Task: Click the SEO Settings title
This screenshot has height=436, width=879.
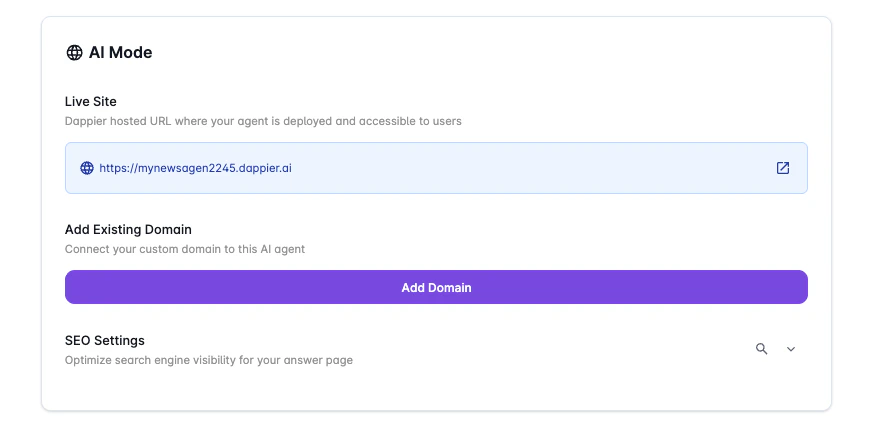Action: [x=105, y=340]
